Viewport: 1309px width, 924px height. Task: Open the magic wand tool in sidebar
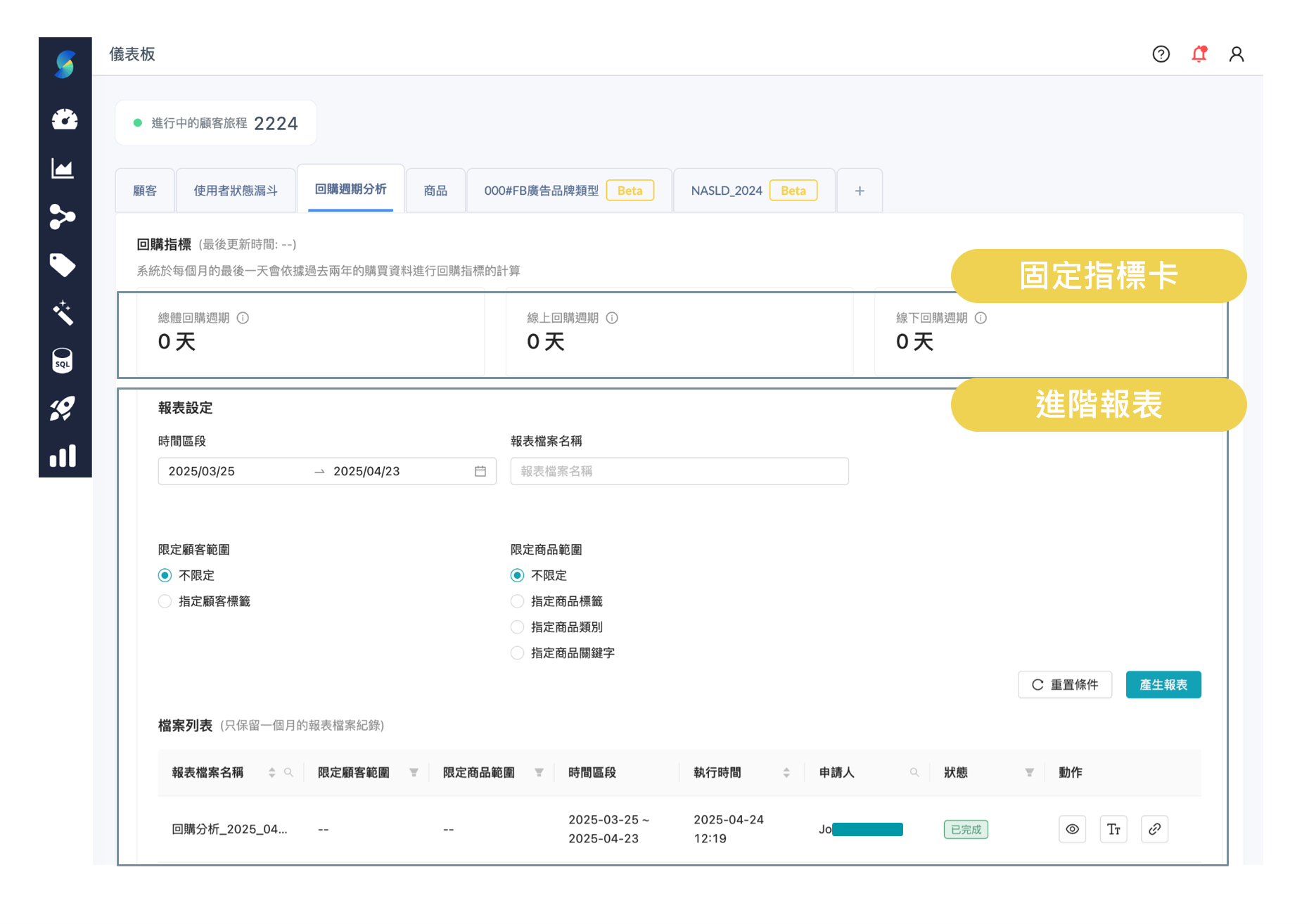coord(64,314)
